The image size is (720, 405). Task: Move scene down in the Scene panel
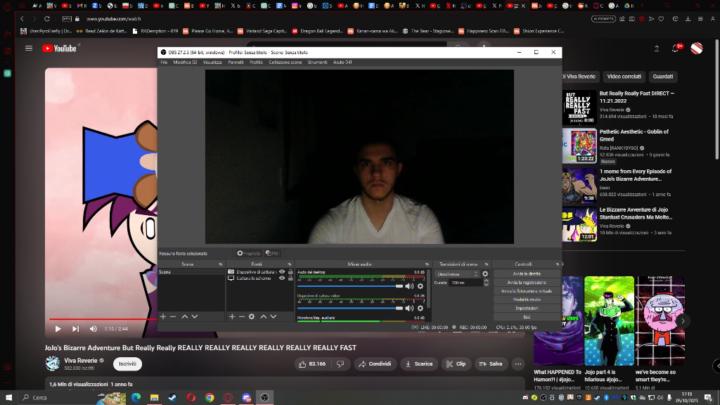tap(195, 316)
